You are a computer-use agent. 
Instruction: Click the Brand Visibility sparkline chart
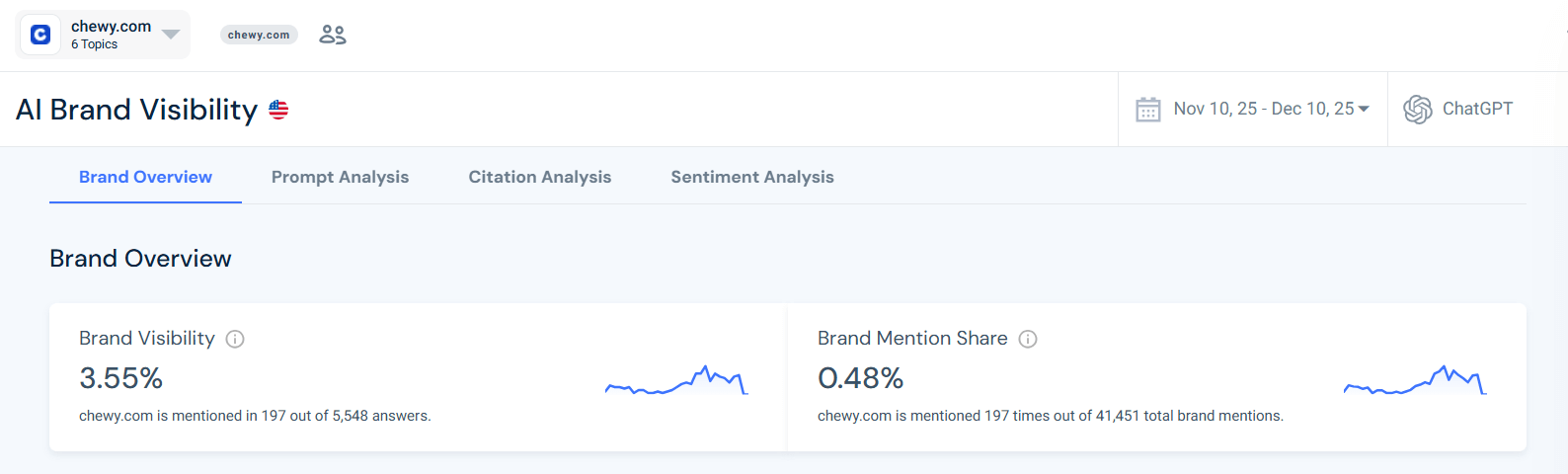pos(676,381)
